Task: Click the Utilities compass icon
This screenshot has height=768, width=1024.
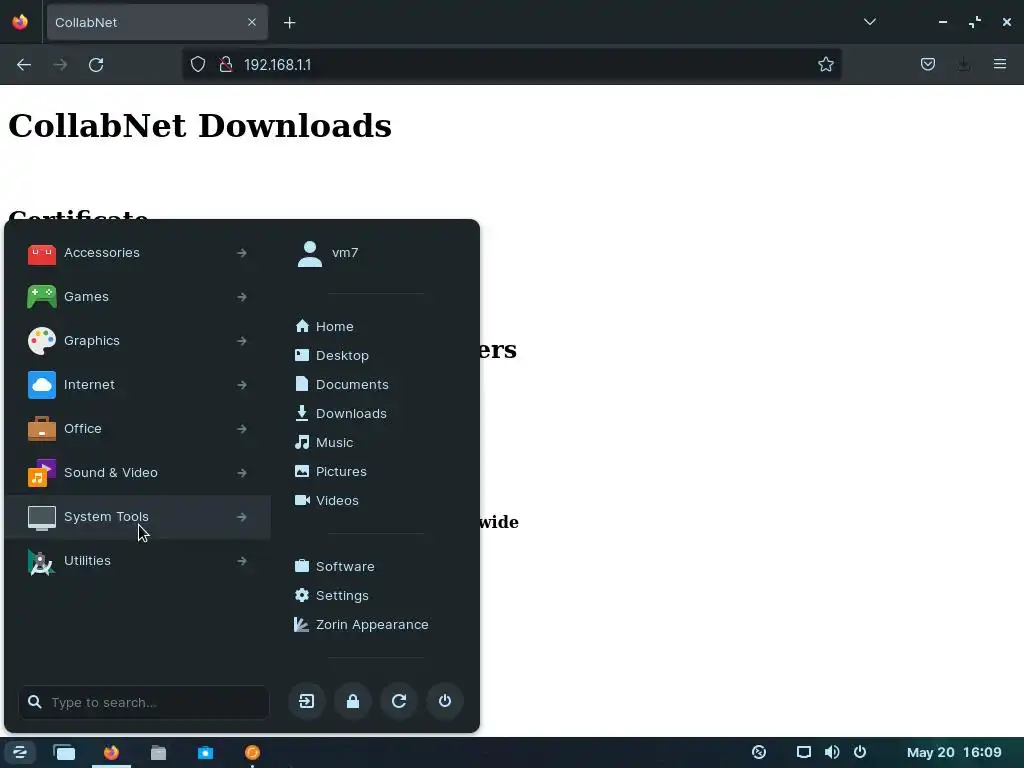Action: point(42,562)
